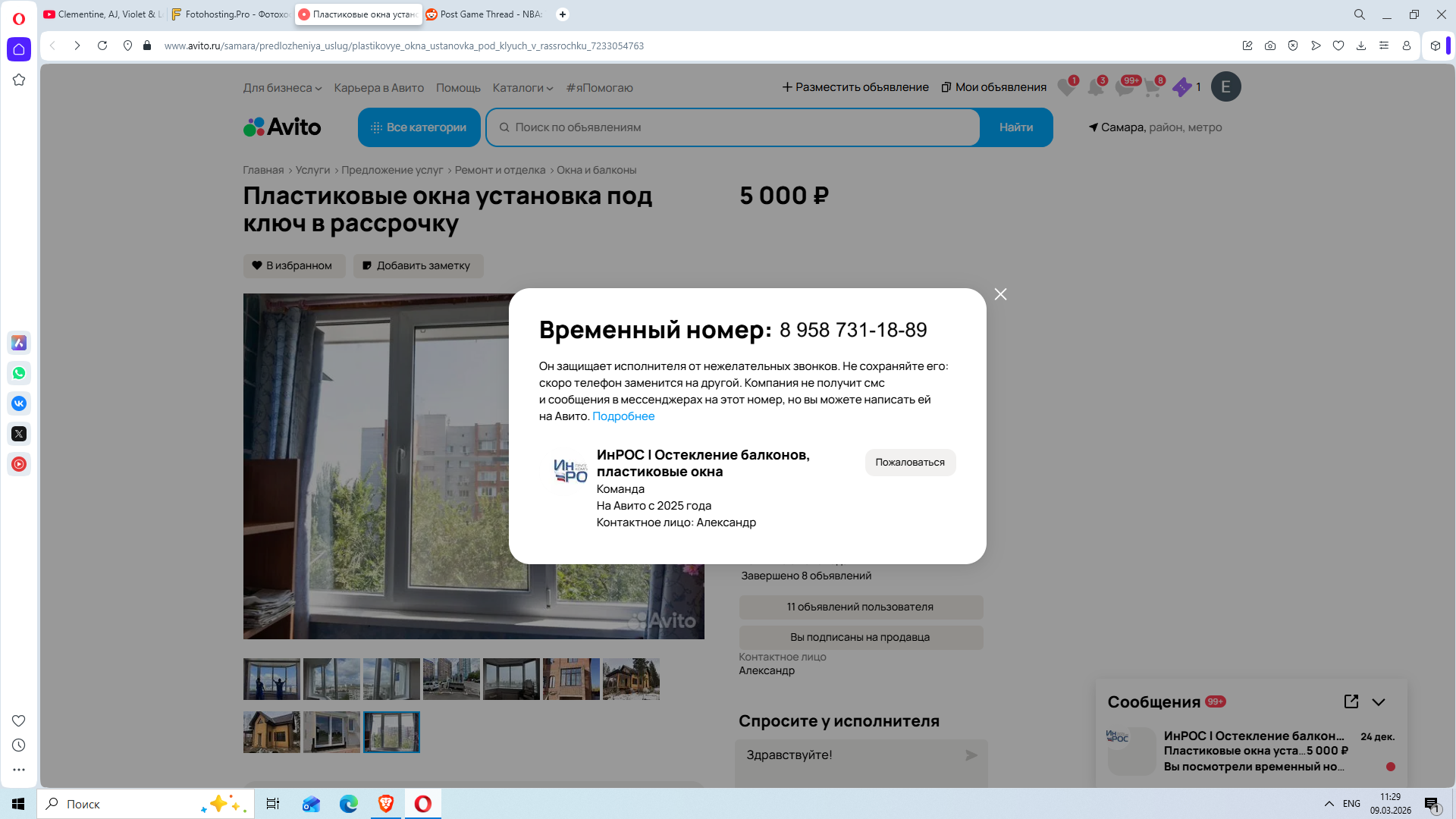Expand 'Каталоги' dropdown menu
Image resolution: width=1456 pixels, height=819 pixels.
click(522, 88)
